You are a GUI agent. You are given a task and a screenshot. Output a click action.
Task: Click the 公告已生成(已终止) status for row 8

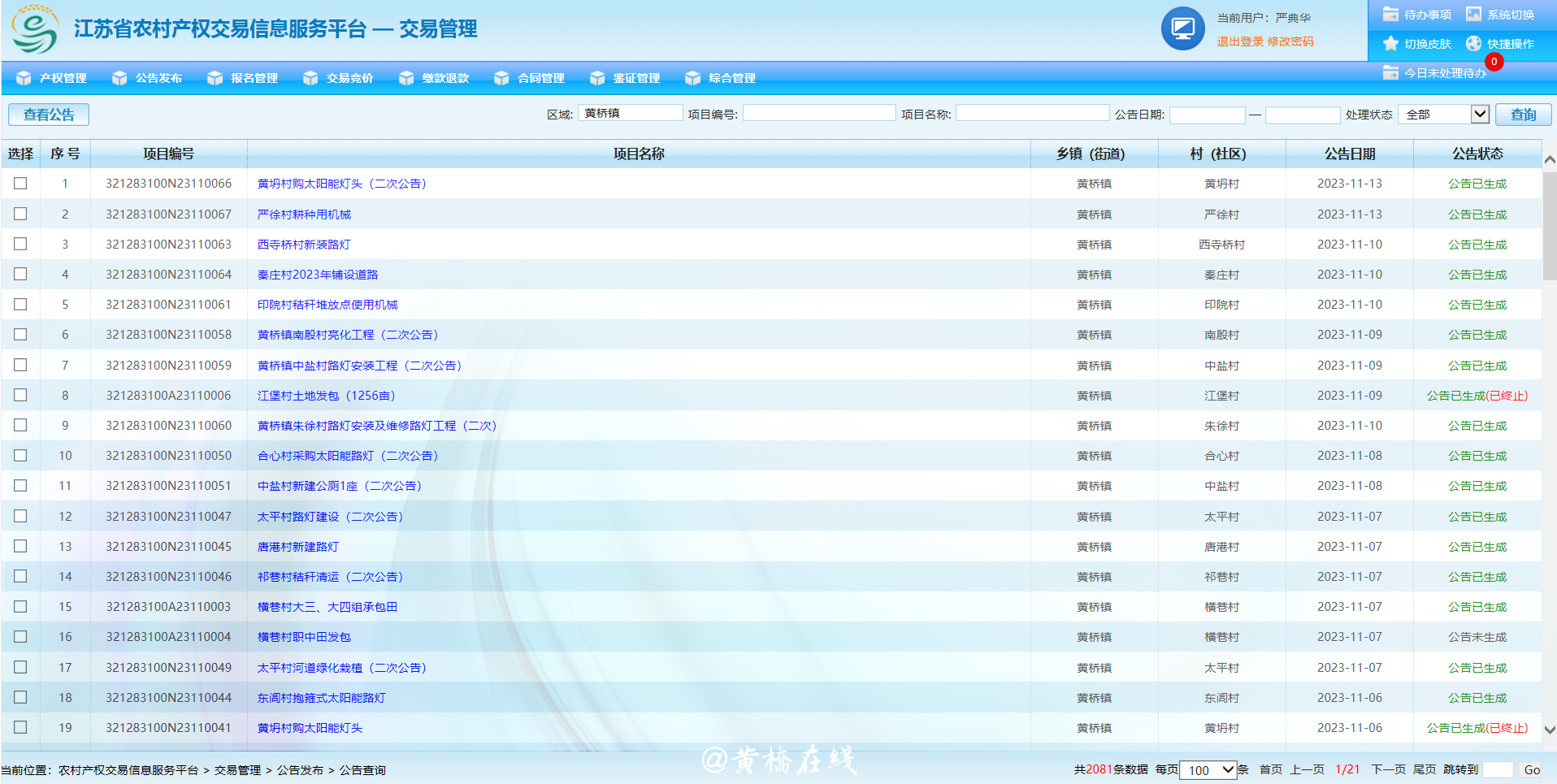point(1477,396)
